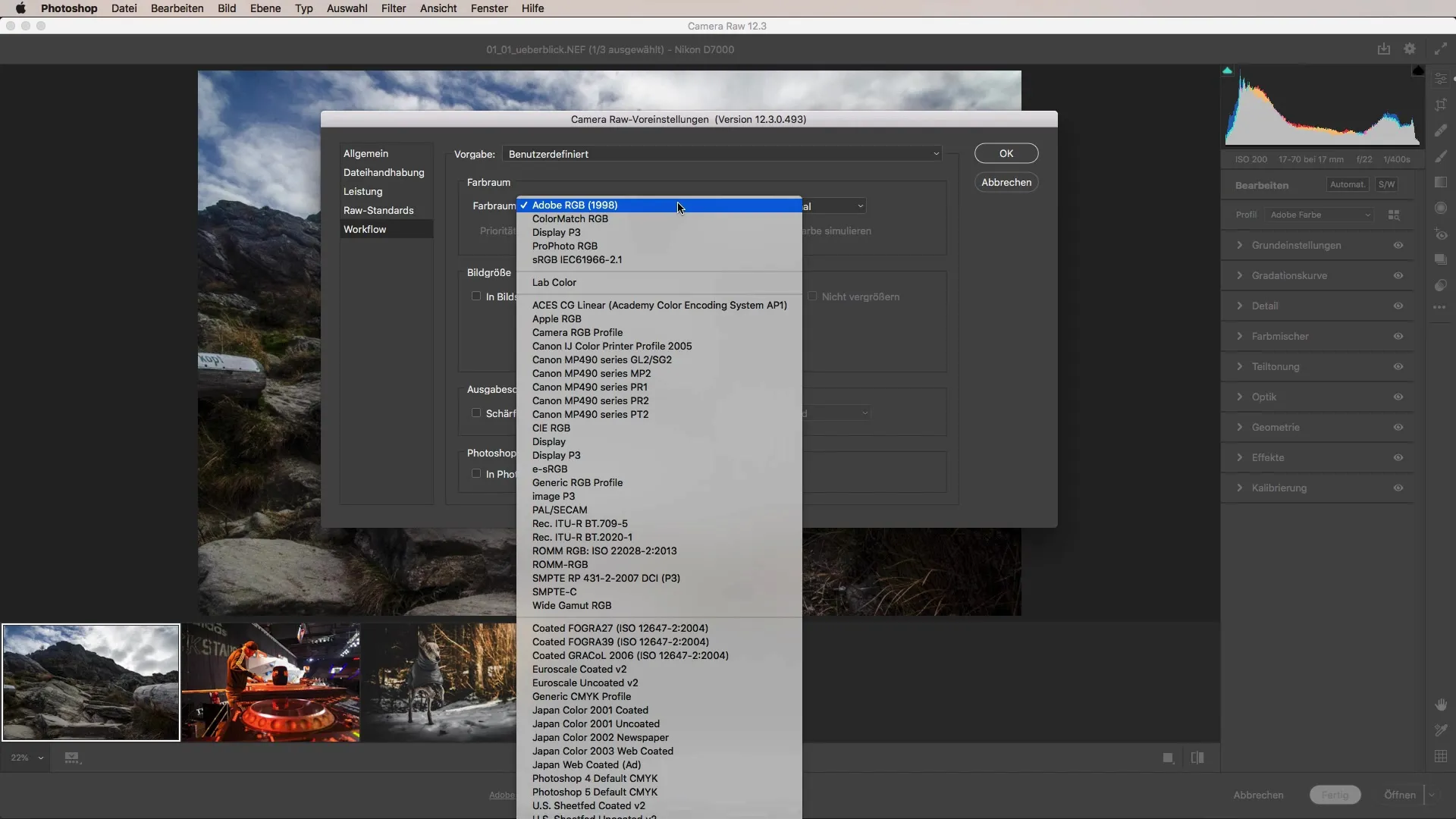Select the Radial filter tool
This screenshot has width=1456, height=819.
1441,208
